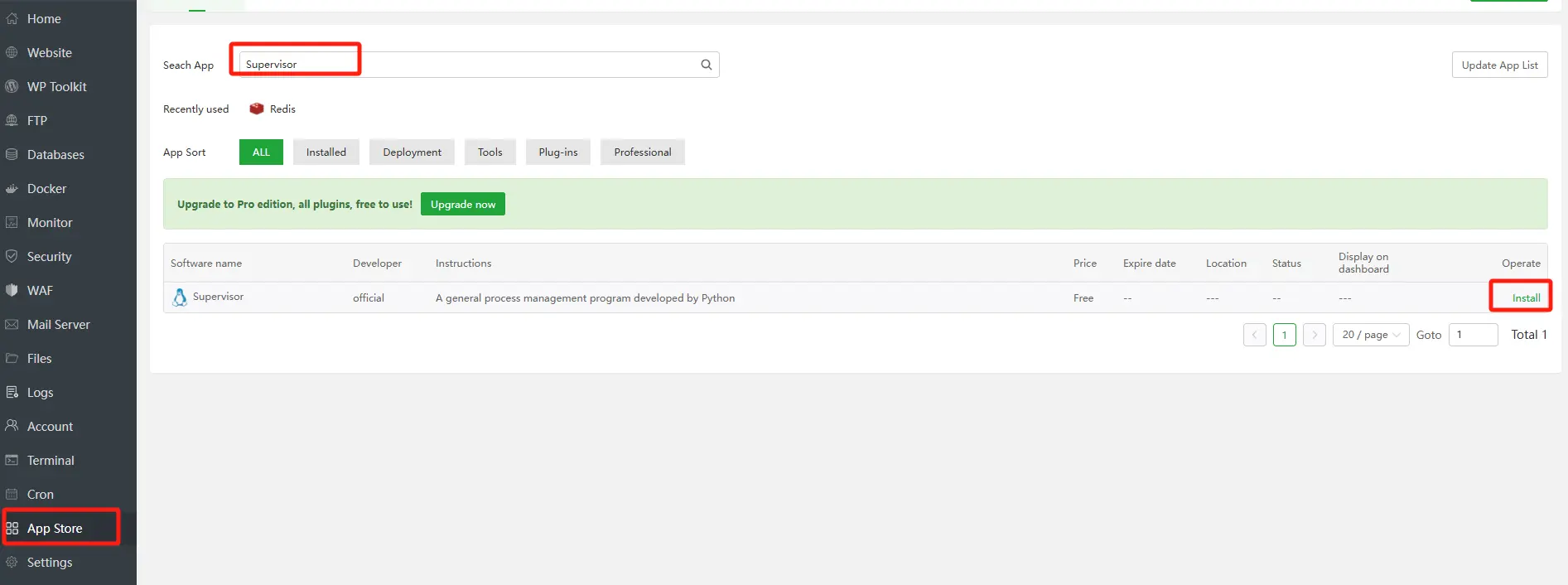The height and width of the screenshot is (585, 1568).
Task: Click the Developer column header
Action: pos(377,263)
